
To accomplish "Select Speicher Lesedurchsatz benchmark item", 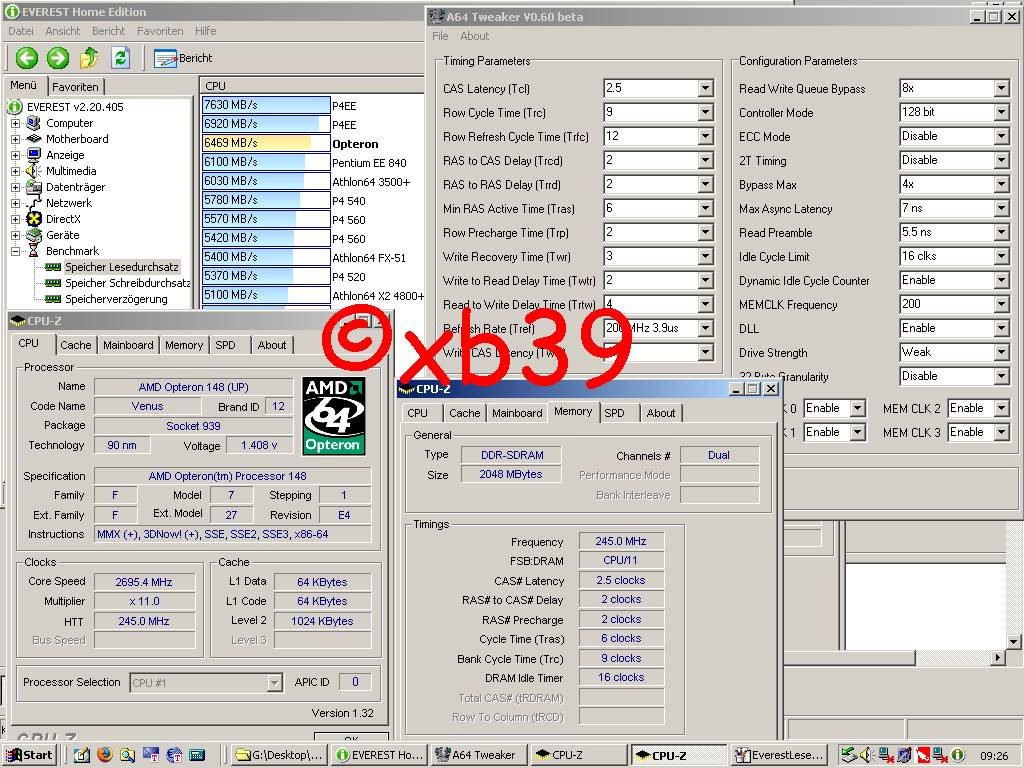I will (x=121, y=267).
